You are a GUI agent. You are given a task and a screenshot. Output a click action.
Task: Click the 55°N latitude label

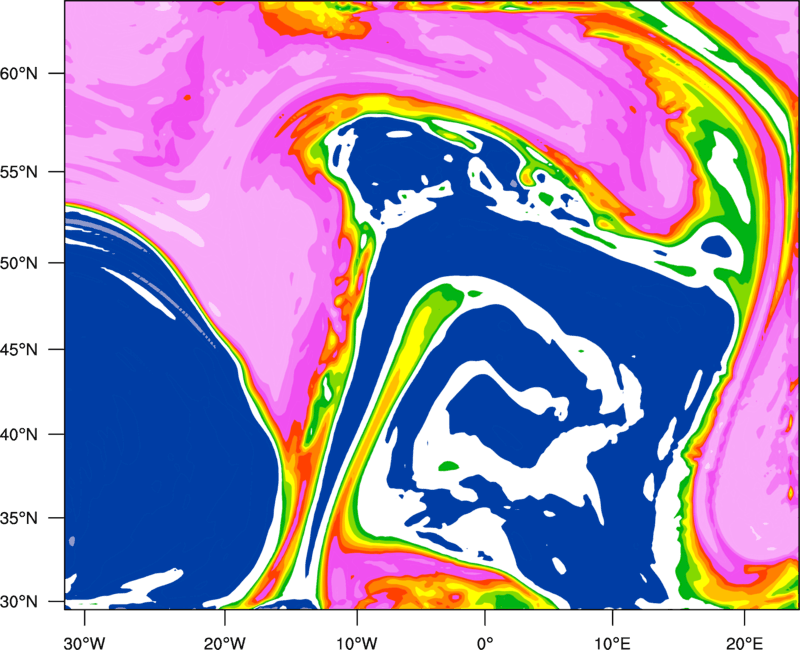19,172
